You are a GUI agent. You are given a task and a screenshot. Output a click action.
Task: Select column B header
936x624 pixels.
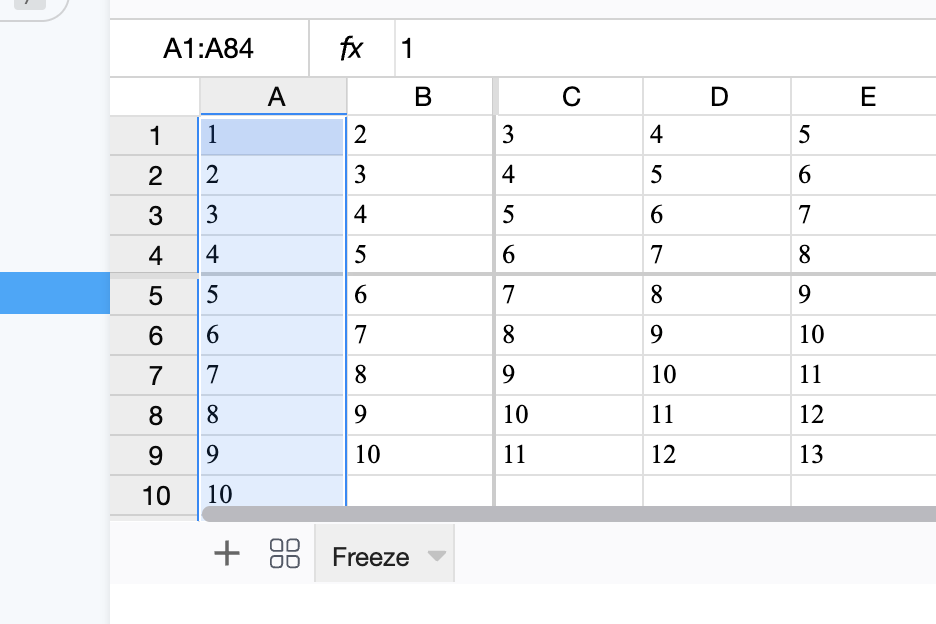[x=424, y=97]
